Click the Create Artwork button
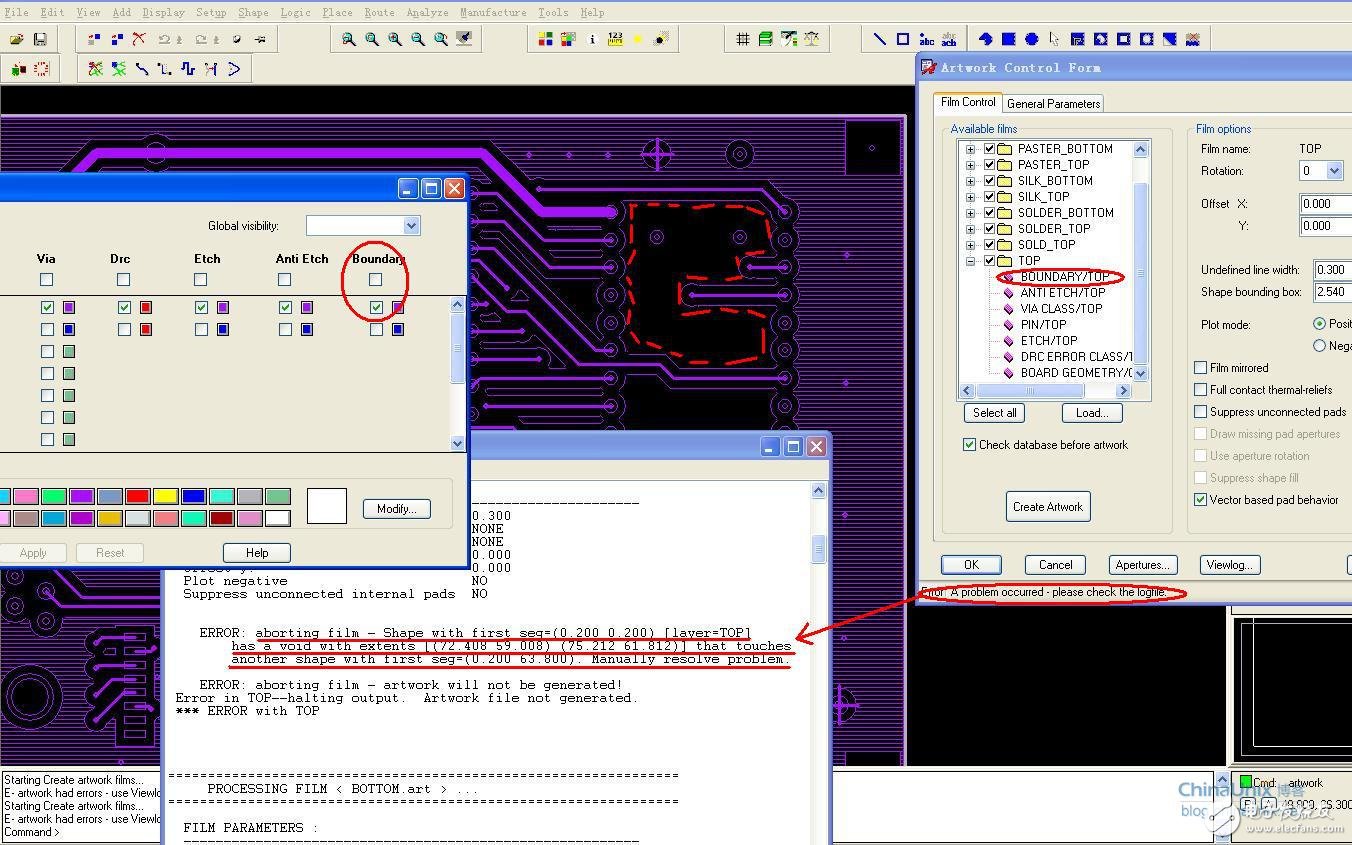 (1047, 507)
